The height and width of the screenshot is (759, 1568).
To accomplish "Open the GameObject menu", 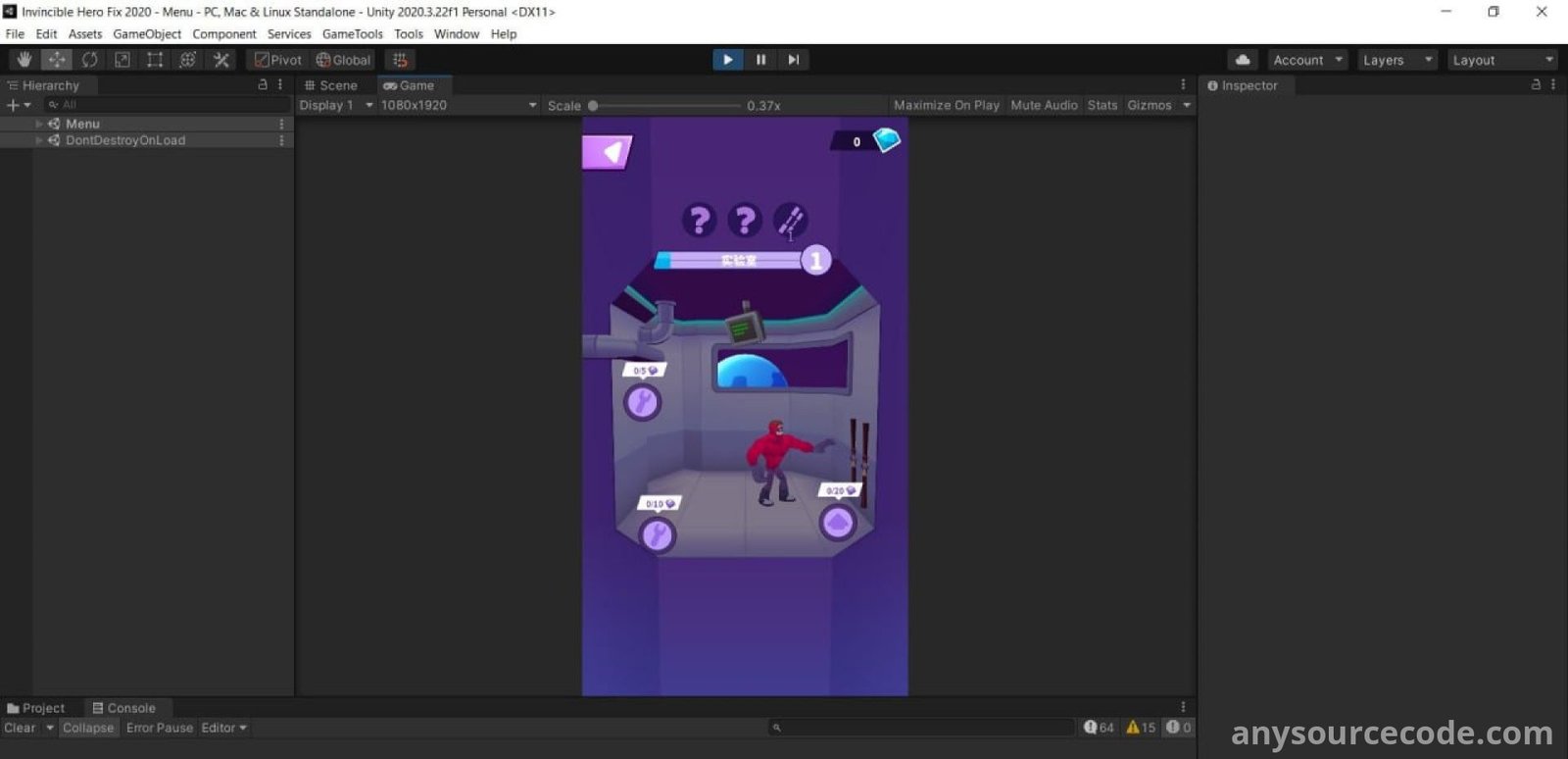I will pos(147,33).
